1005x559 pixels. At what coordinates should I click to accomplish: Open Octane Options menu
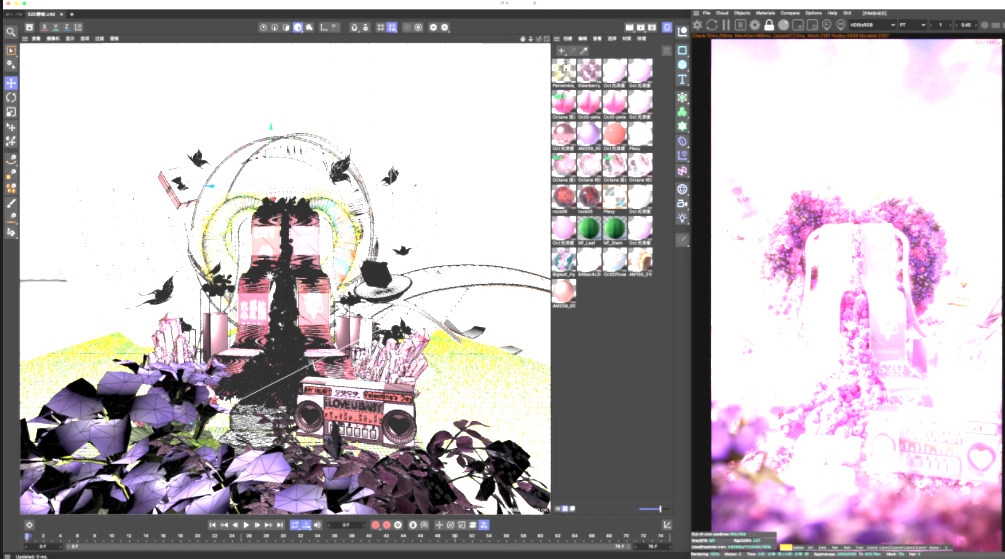click(813, 13)
